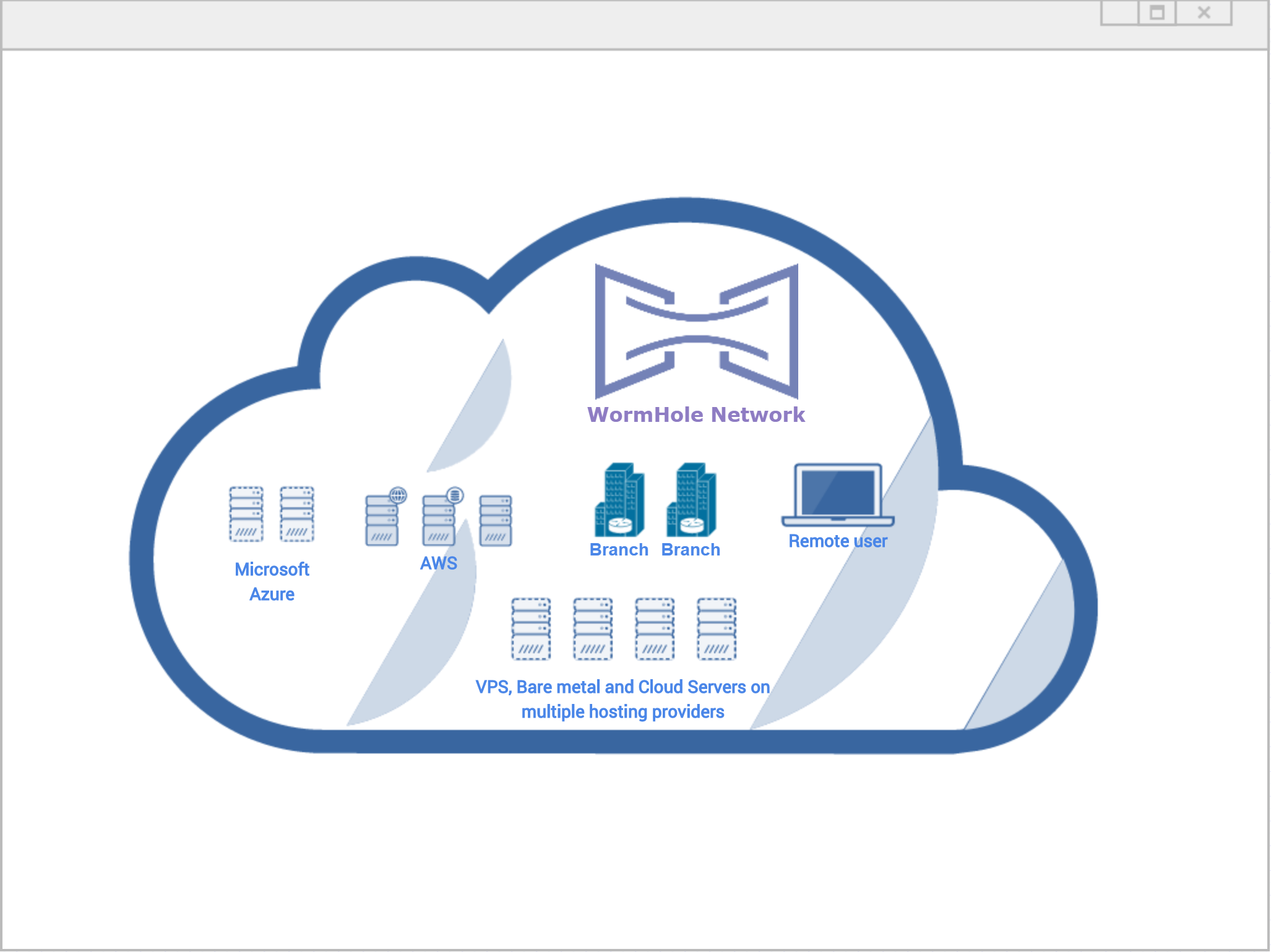Click the second VPS server icon

click(x=593, y=628)
